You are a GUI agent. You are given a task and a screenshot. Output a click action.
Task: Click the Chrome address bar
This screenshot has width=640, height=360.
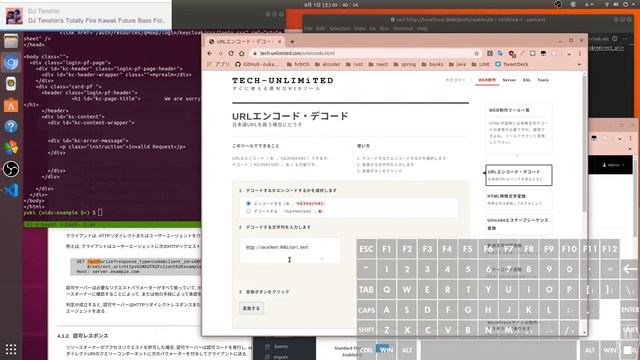tap(363, 53)
